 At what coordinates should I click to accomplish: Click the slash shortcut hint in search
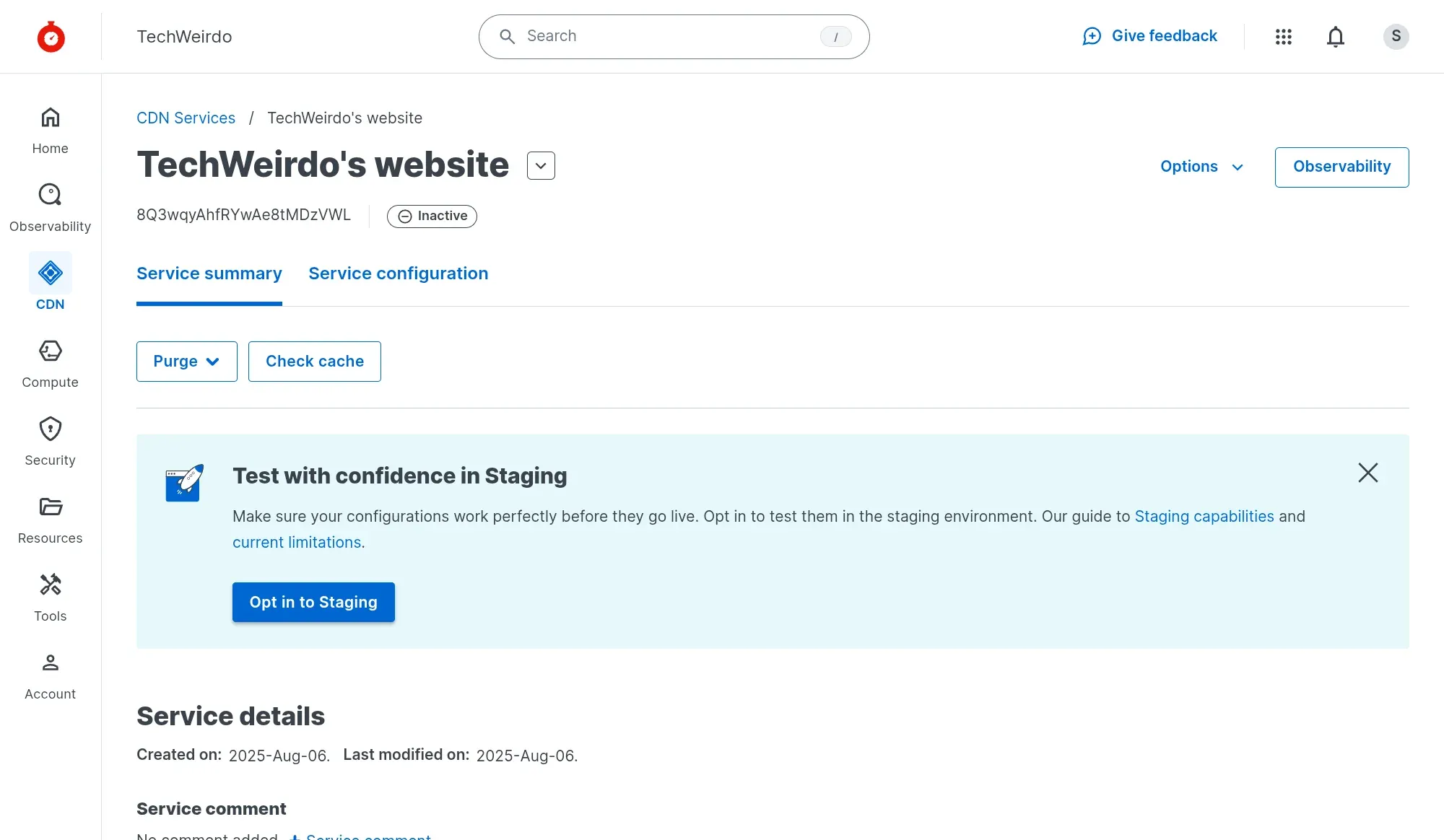(x=835, y=36)
